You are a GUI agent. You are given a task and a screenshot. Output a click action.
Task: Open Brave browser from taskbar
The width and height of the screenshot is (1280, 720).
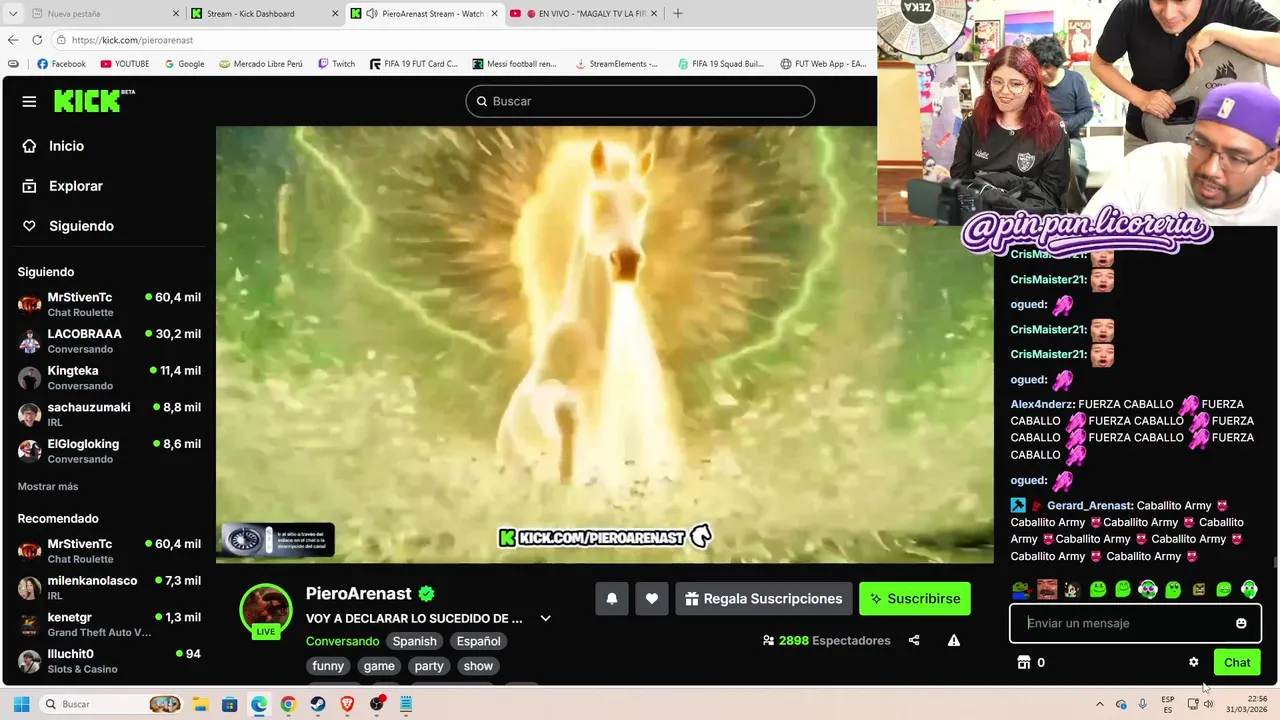coord(347,704)
